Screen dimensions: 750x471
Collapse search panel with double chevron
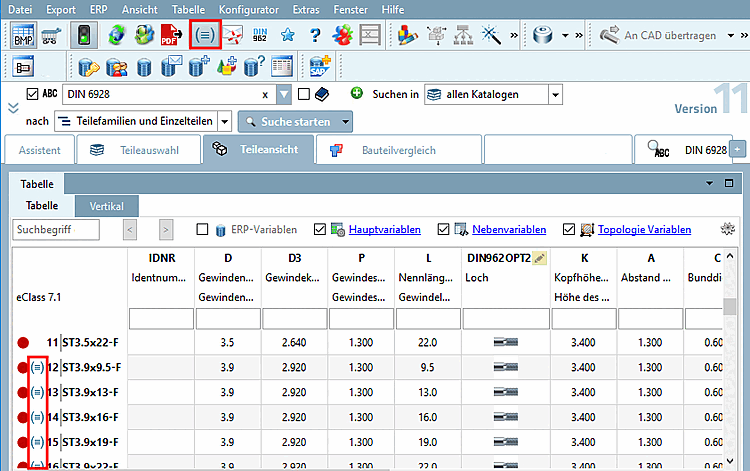[x=13, y=108]
